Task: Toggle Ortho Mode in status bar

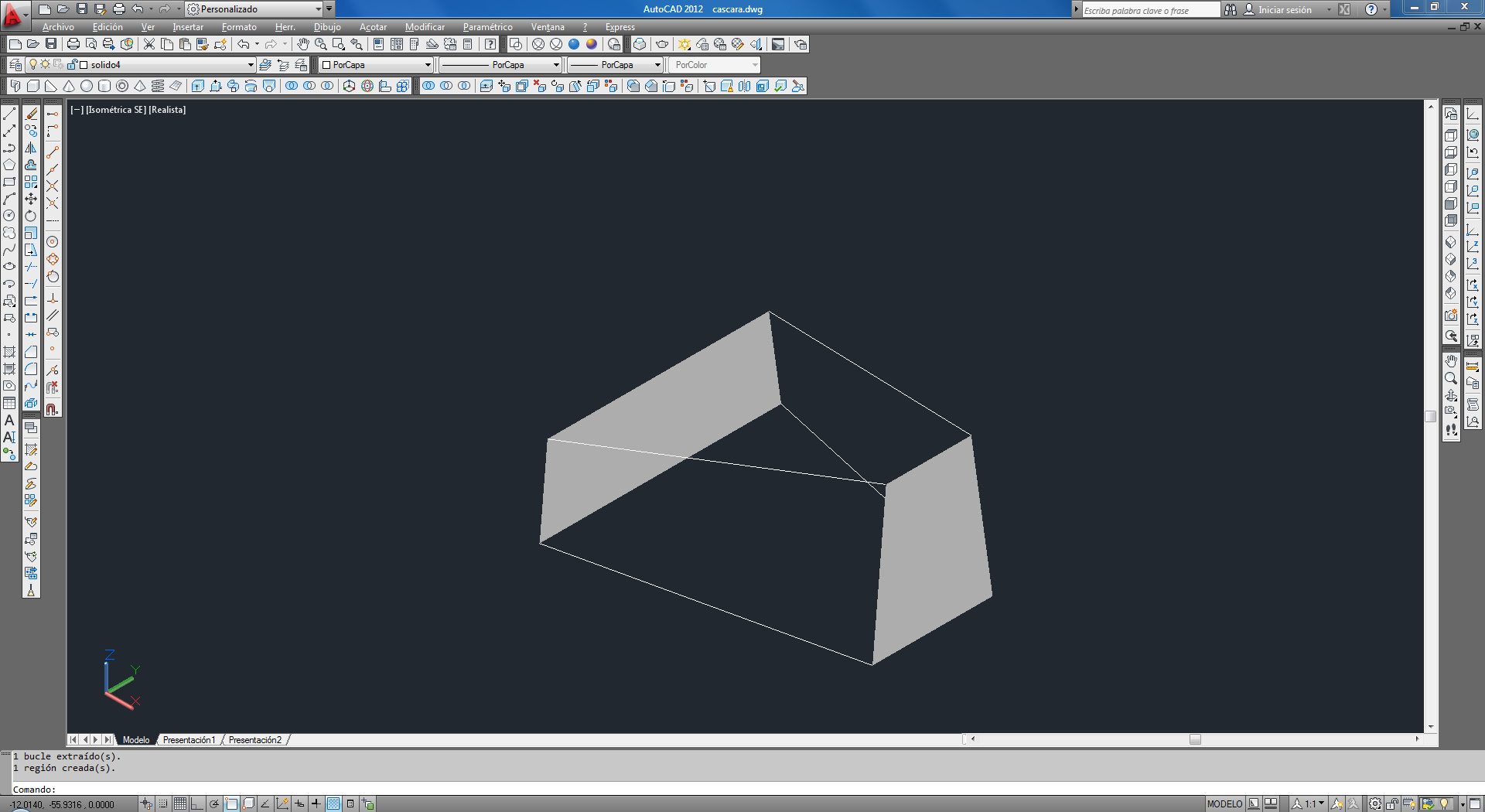Action: point(197,803)
